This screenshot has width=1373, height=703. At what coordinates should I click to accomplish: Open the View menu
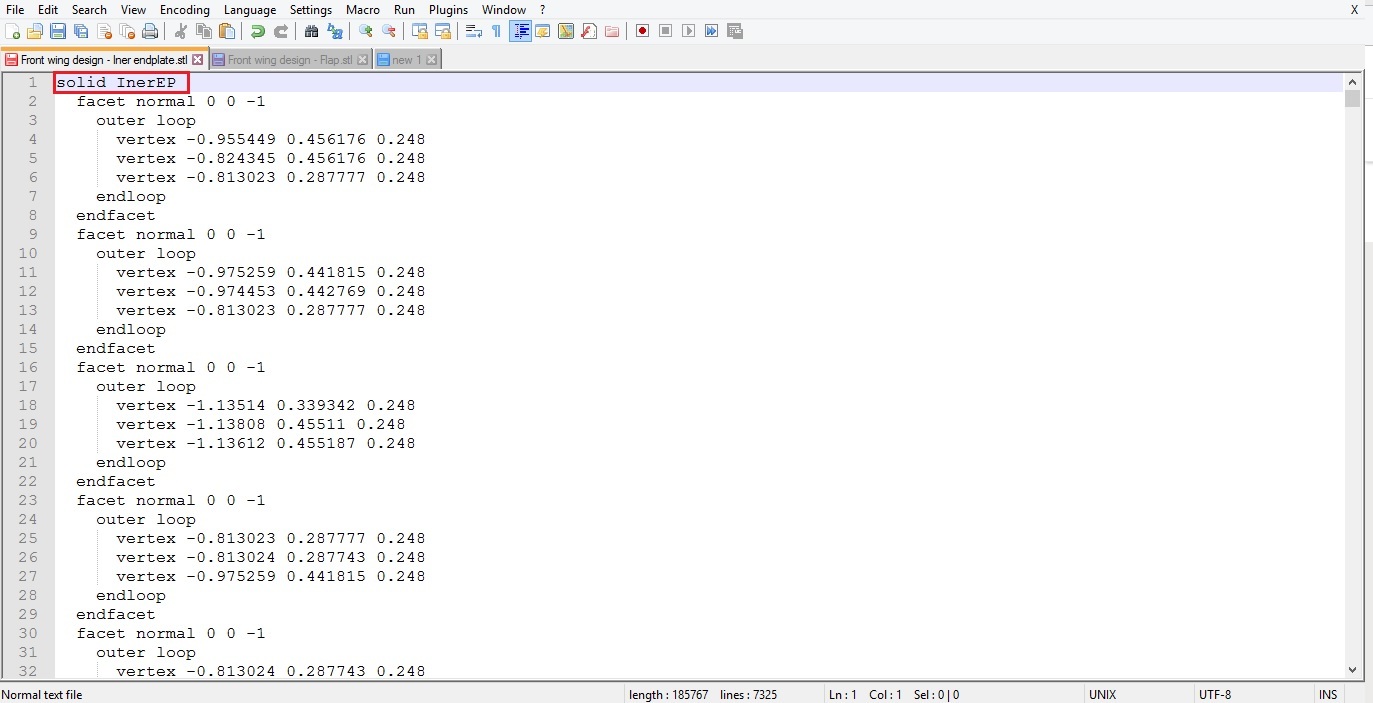pos(133,9)
